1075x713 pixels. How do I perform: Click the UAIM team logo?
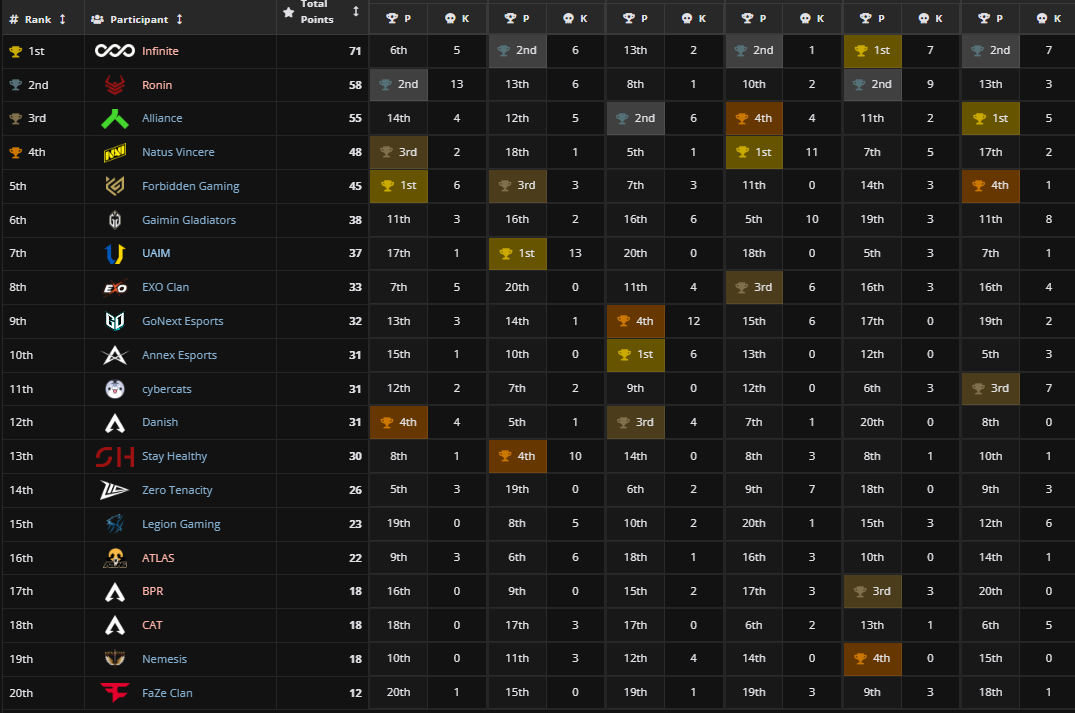(114, 254)
